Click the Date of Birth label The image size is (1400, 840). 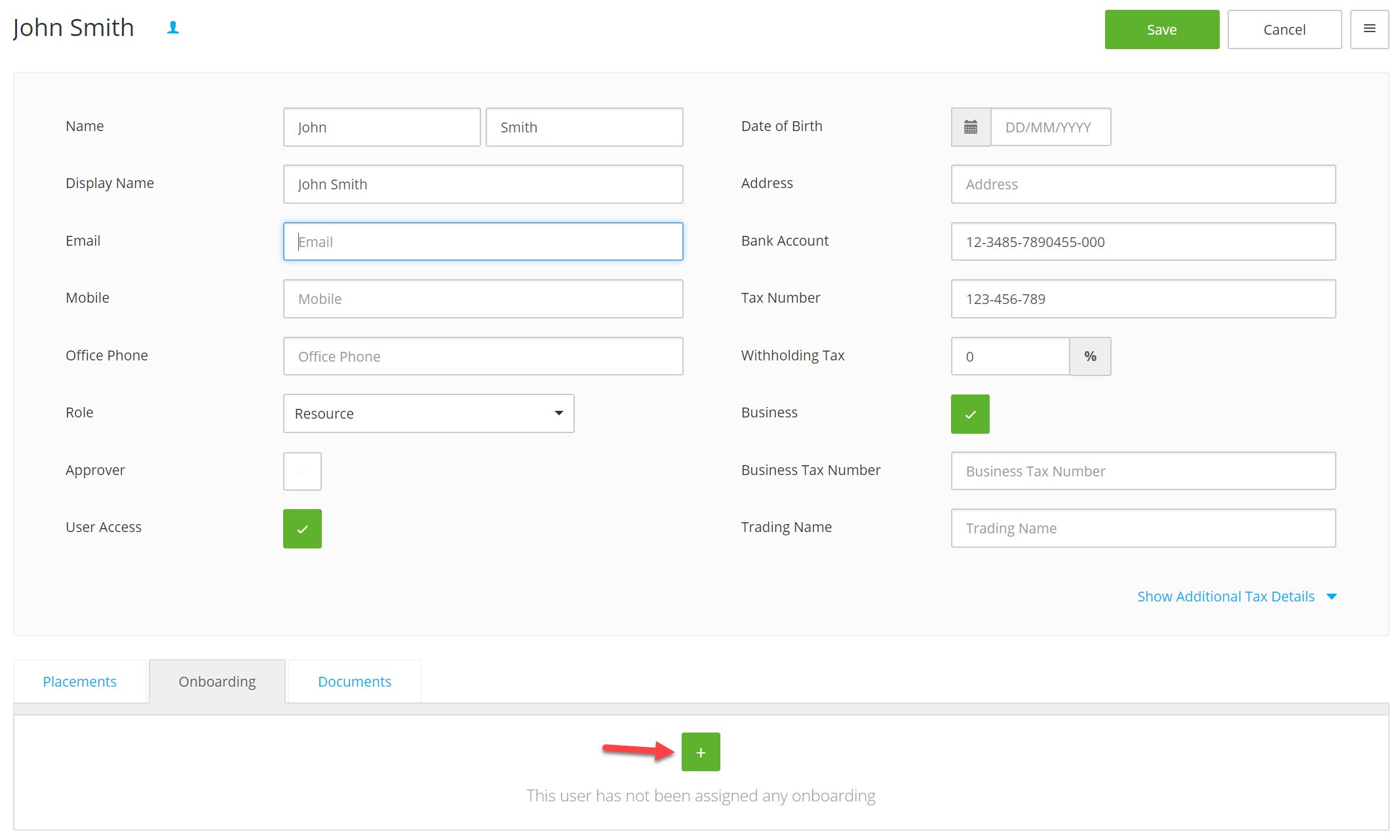[781, 126]
